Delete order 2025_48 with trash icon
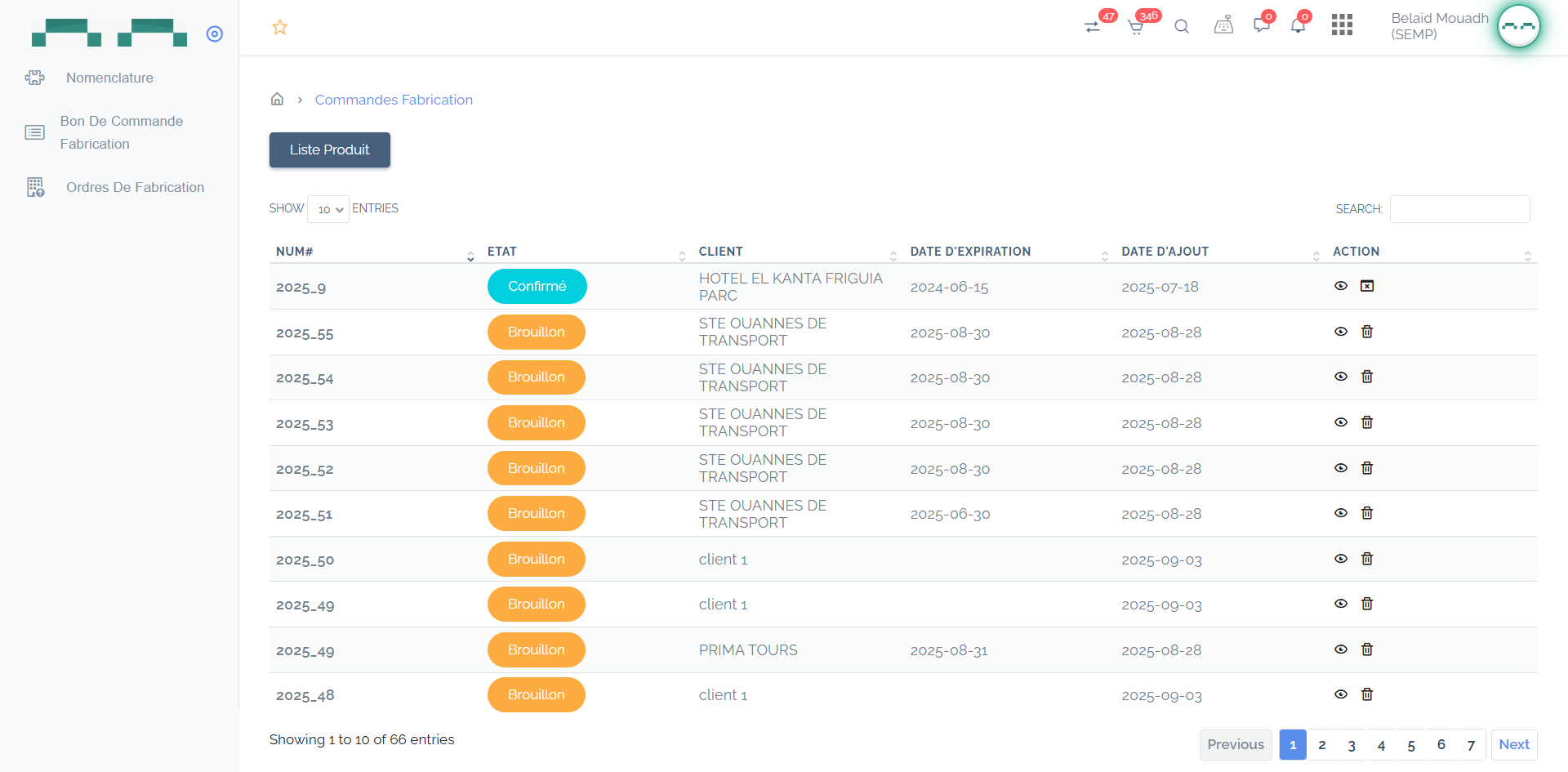 click(x=1367, y=694)
